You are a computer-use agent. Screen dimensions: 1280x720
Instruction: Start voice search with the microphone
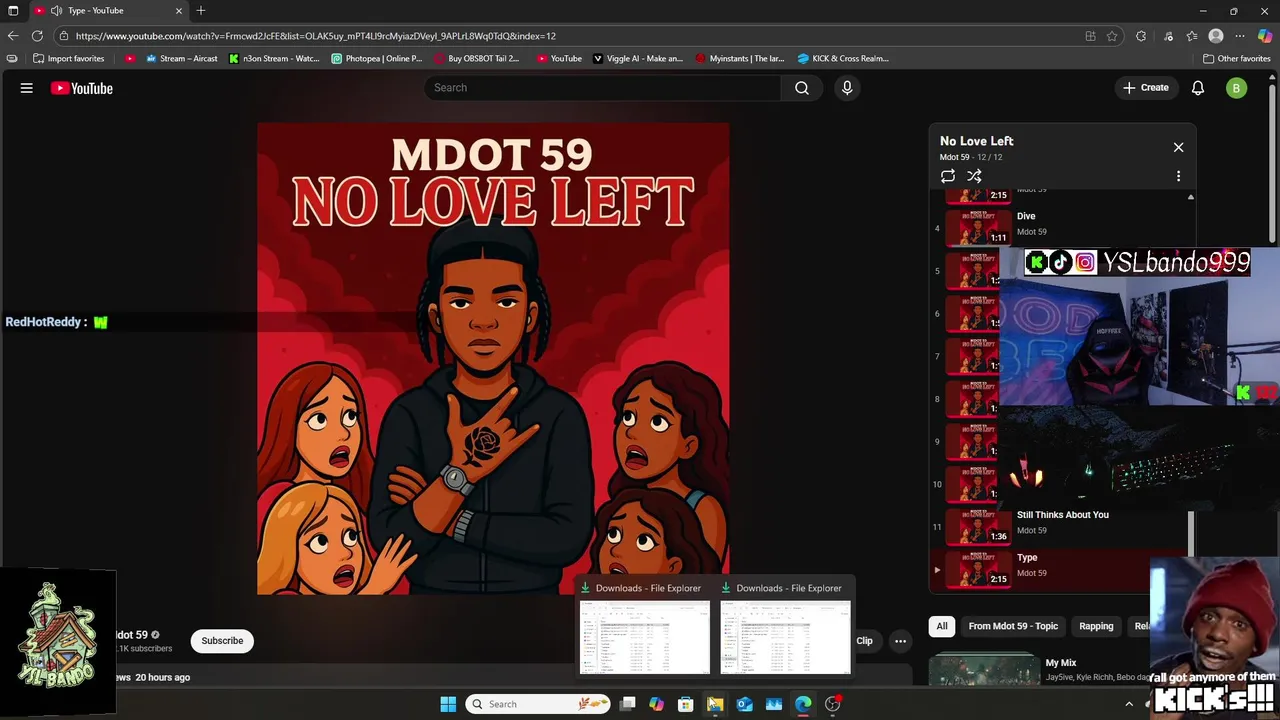click(847, 88)
